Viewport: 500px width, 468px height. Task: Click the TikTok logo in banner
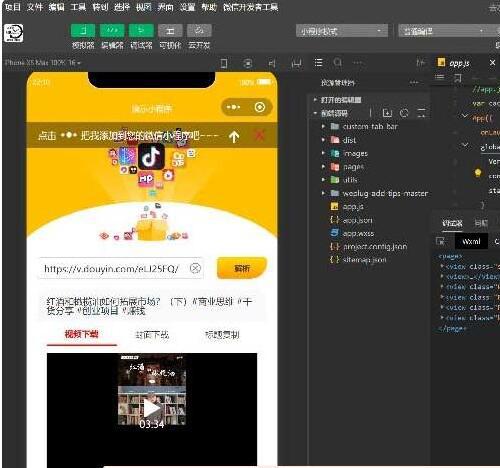(151, 156)
